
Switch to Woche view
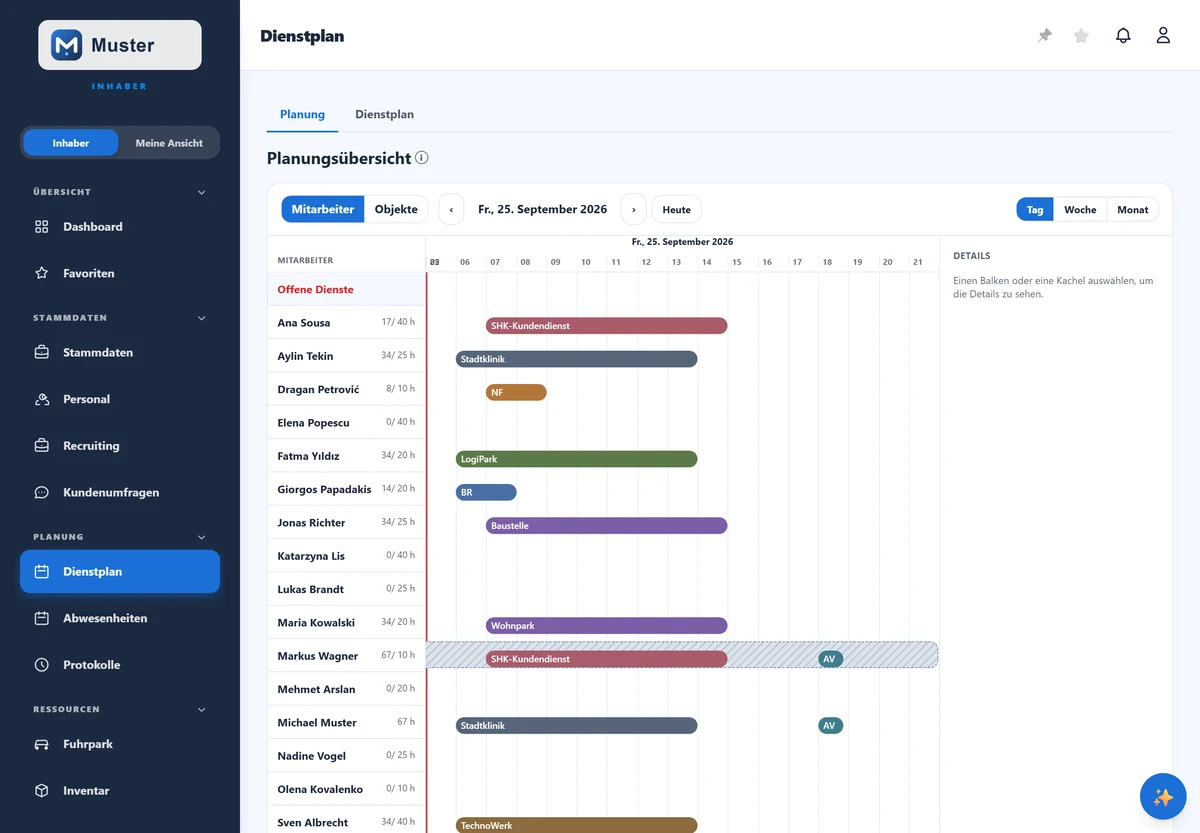tap(1080, 210)
